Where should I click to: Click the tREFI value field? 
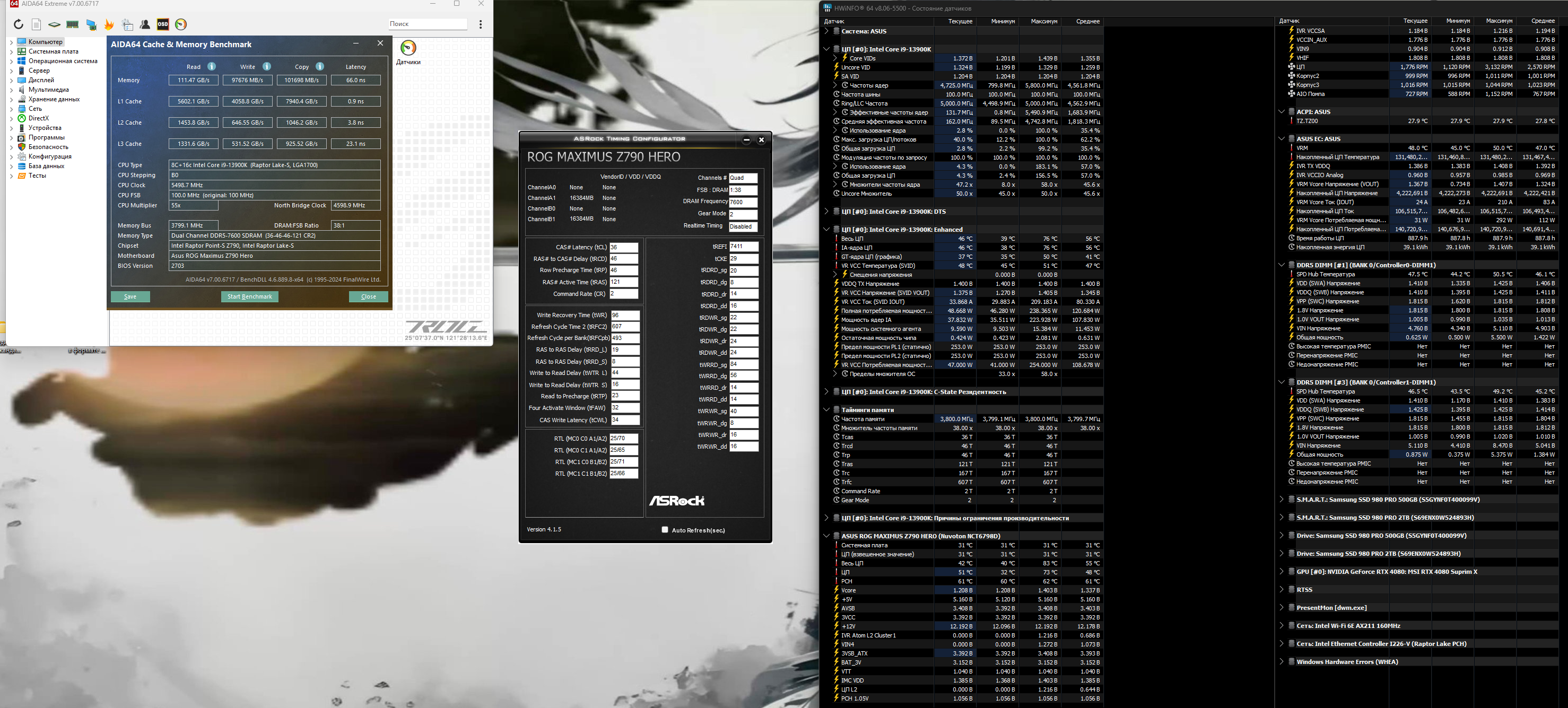pyautogui.click(x=743, y=247)
